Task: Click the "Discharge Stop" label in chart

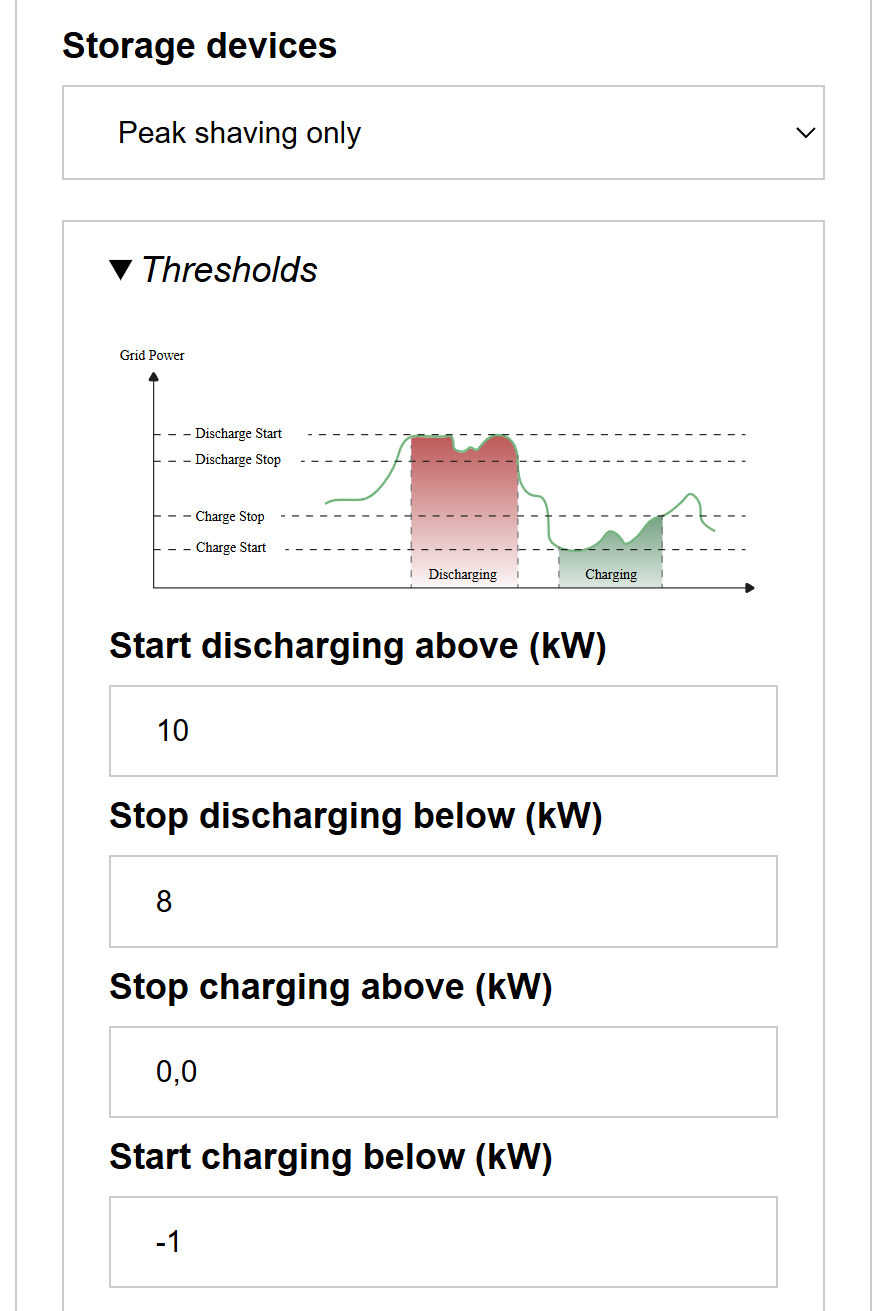Action: click(238, 460)
